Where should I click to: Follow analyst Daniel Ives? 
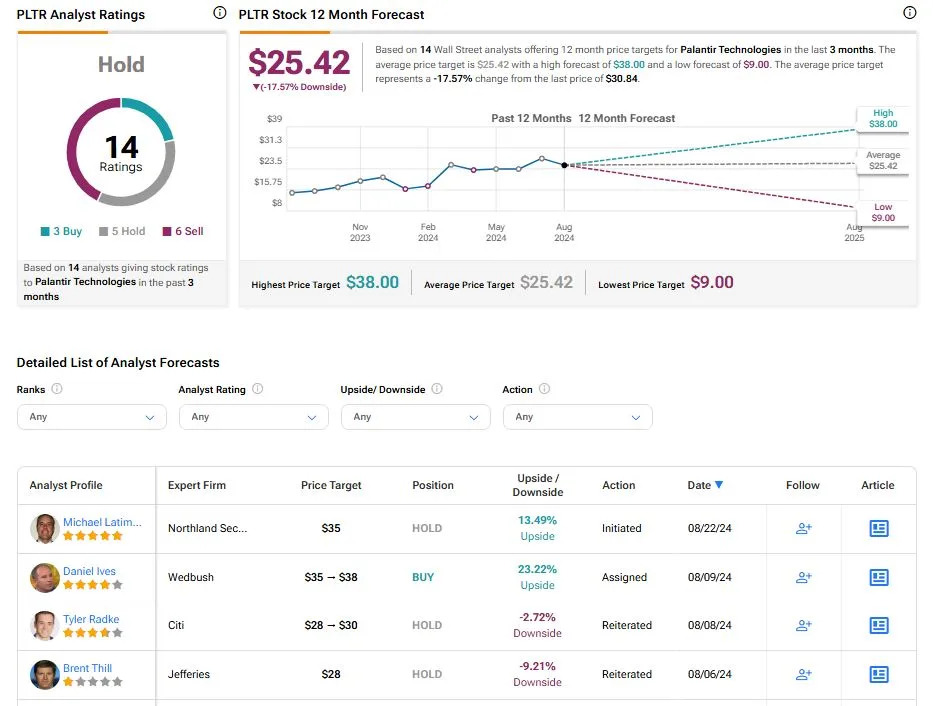point(803,577)
